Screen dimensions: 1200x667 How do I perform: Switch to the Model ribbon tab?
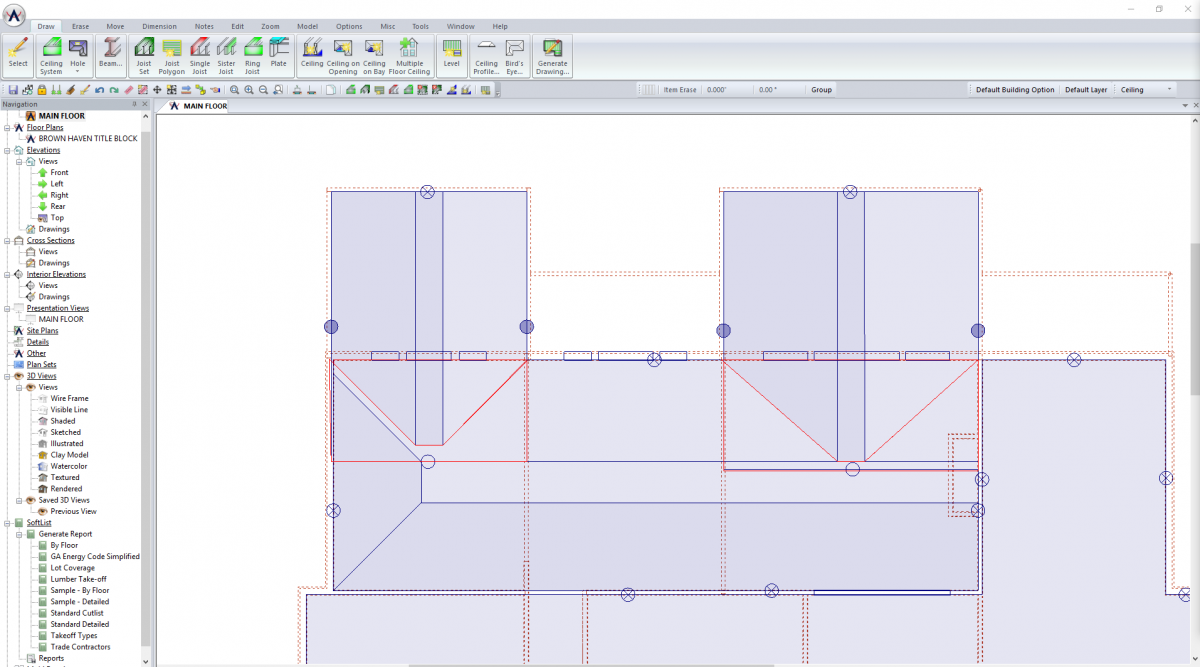(307, 26)
